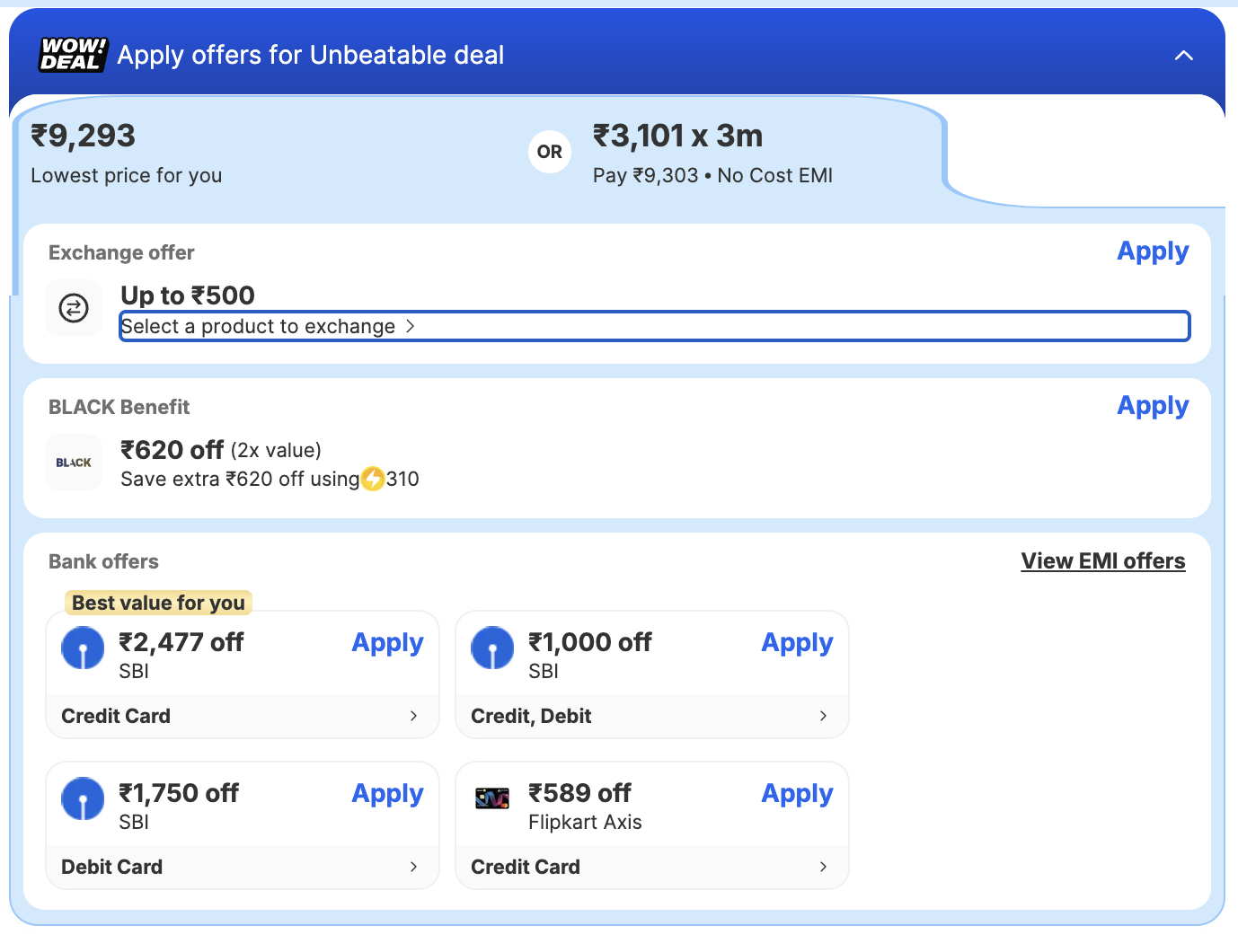Click the SBI logo on ₹1,000 offer
Viewport: 1238px width, 952px height.
[x=492, y=648]
